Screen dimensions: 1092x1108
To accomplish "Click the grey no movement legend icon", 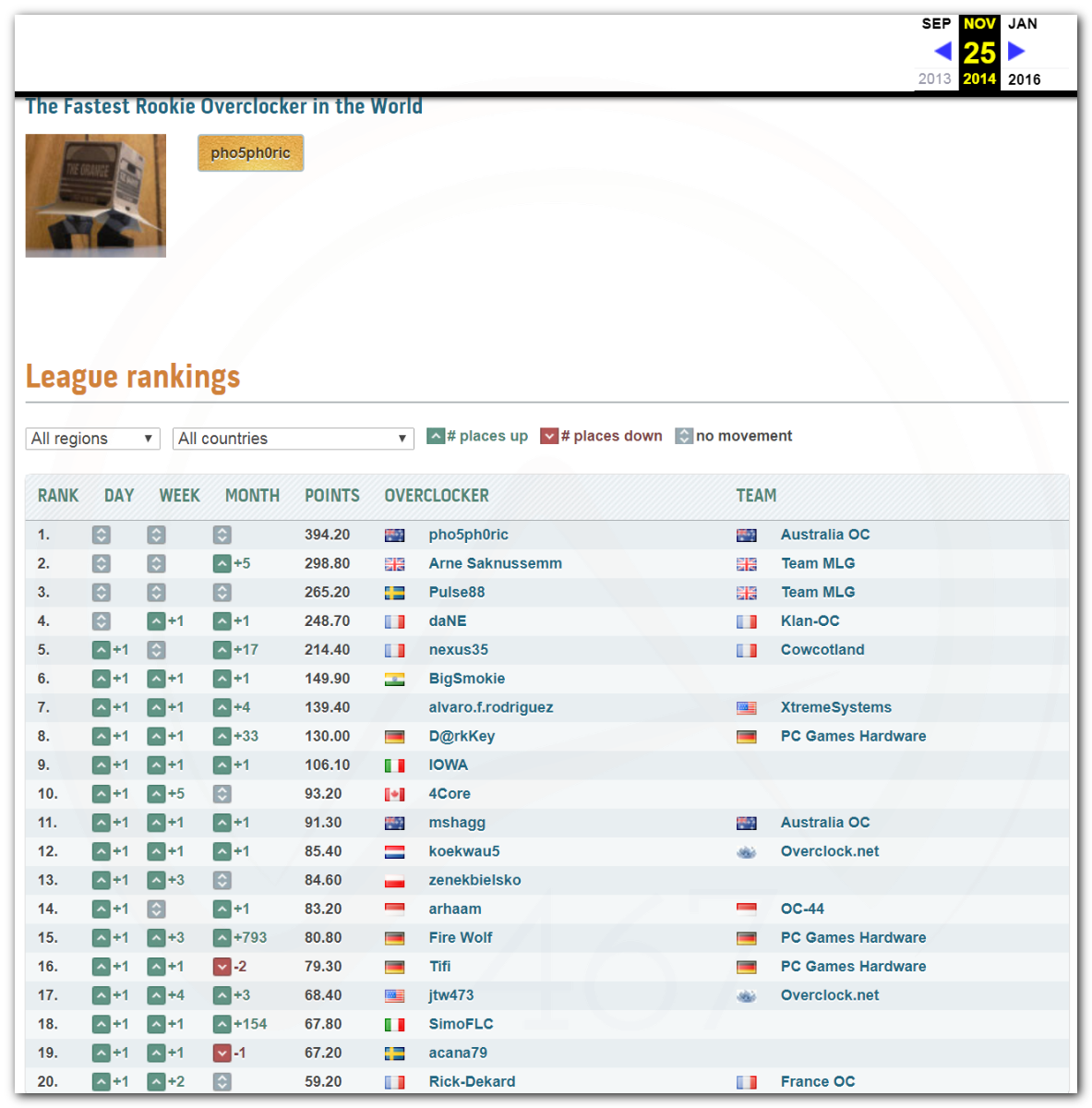I will pyautogui.click(x=684, y=436).
